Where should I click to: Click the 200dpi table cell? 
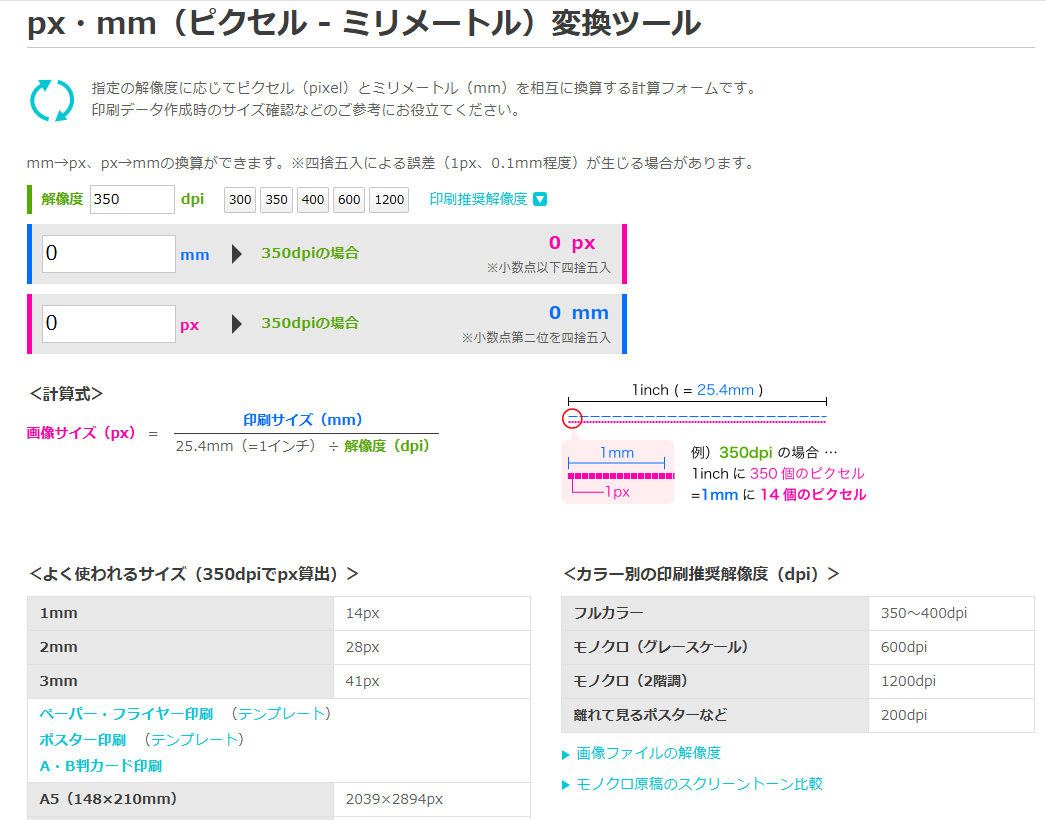(951, 715)
